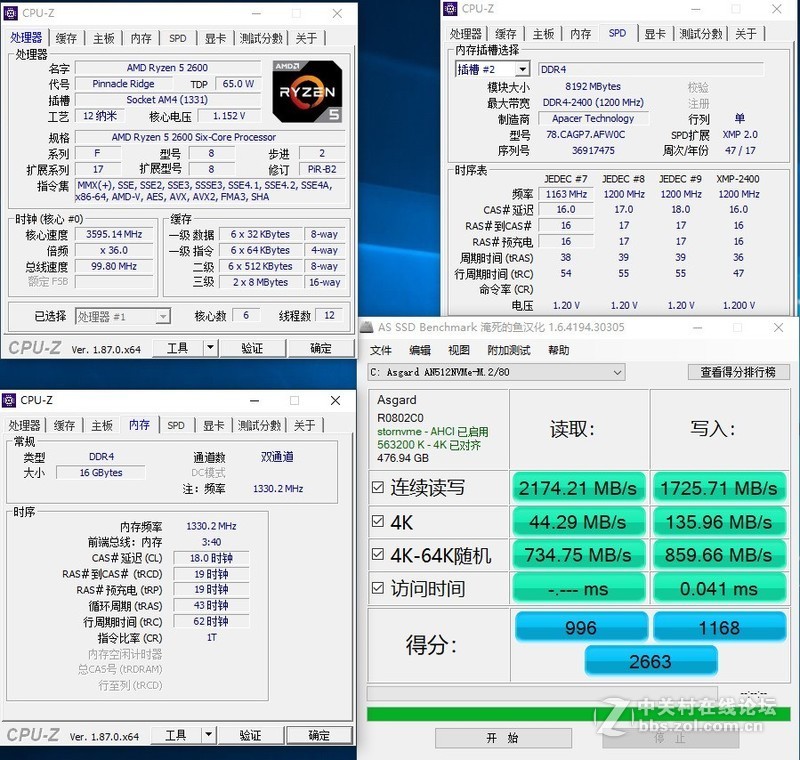Open the 文件 menu in AS SSD Benchmark
Screen dimensions: 800x760
click(x=380, y=351)
